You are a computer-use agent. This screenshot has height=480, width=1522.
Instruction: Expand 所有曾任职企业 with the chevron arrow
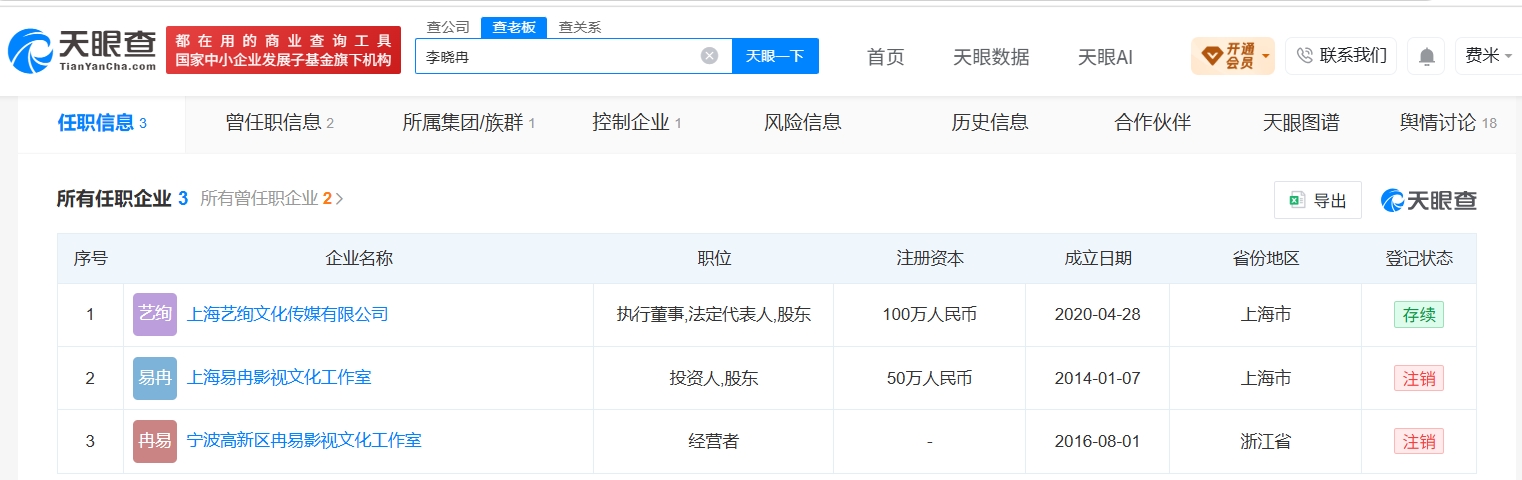pyautogui.click(x=340, y=199)
